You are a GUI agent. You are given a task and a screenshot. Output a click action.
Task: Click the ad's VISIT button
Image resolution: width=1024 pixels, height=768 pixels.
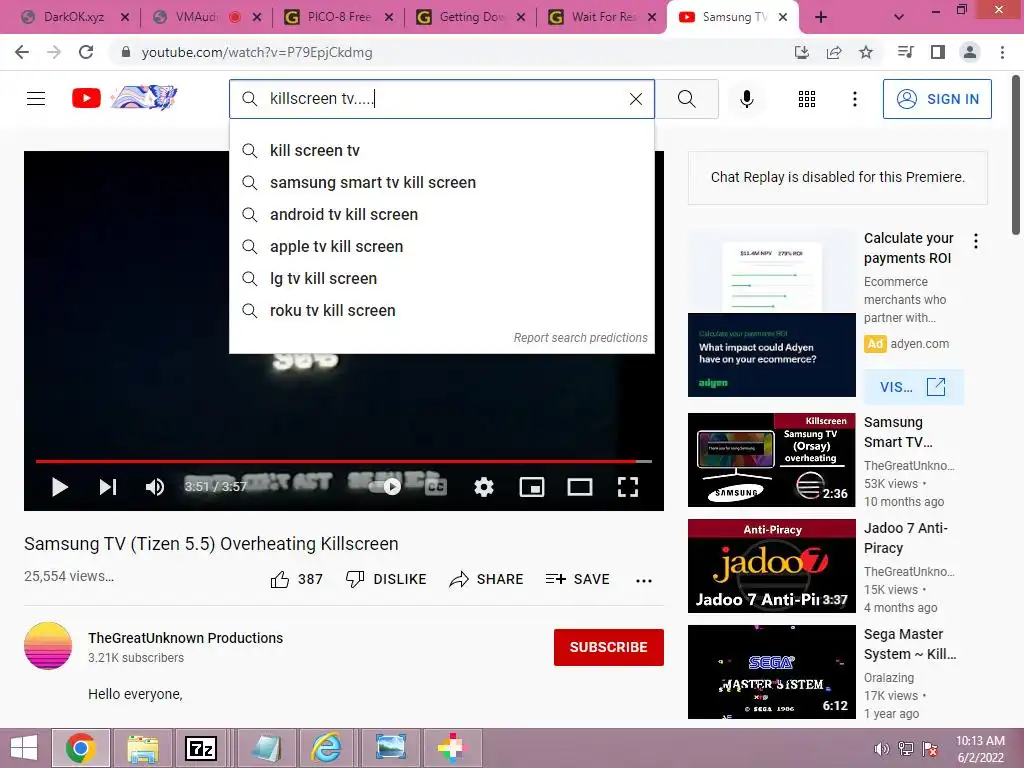913,387
